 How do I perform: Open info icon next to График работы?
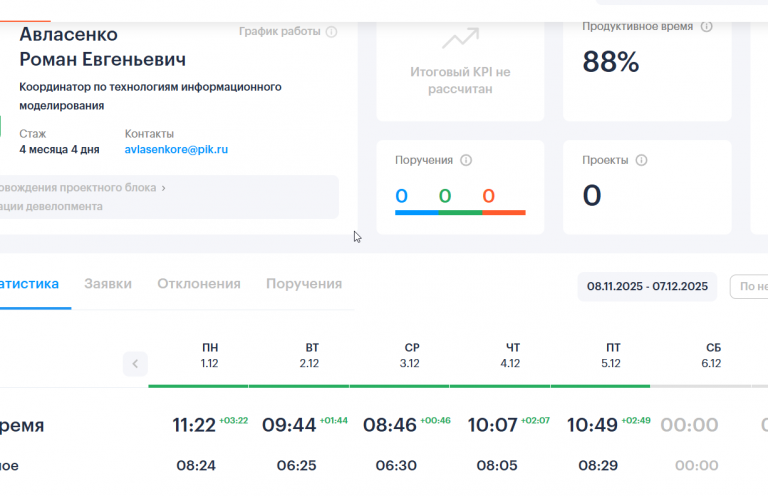332,32
